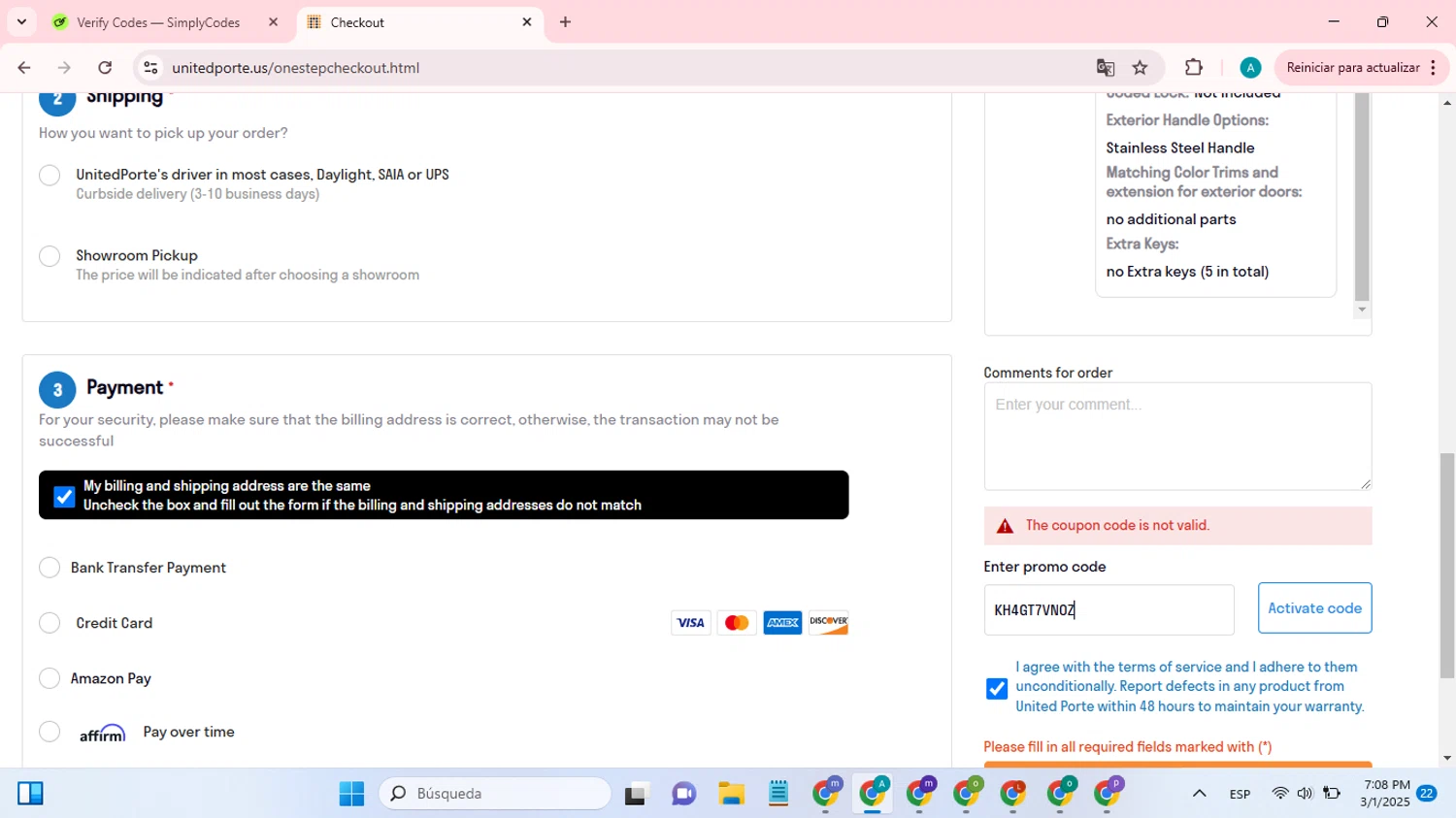Close the SimplyCodes tab
This screenshot has height=818, width=1456.
(x=273, y=22)
